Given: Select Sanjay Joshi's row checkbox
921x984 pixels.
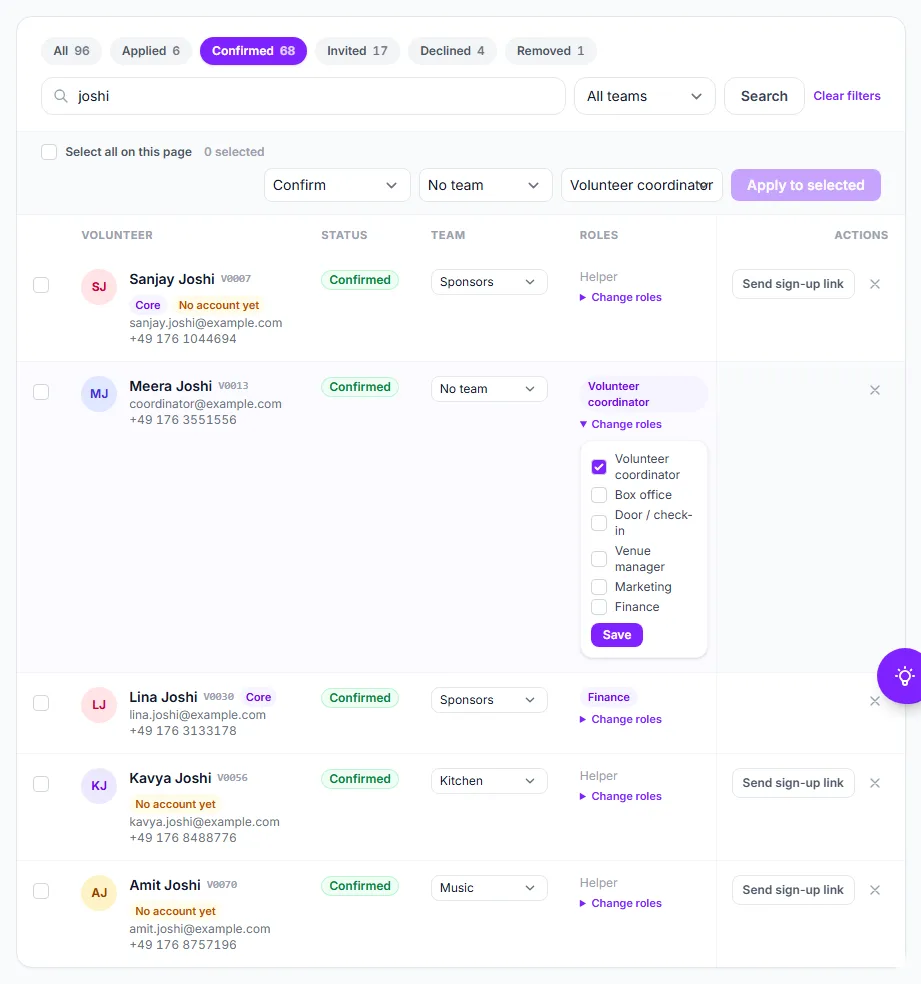Looking at the screenshot, I should 41,285.
